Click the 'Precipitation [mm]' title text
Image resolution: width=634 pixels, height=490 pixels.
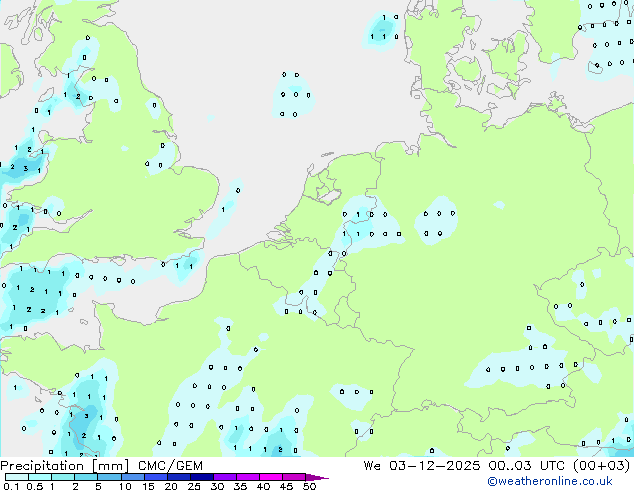pyautogui.click(x=65, y=466)
